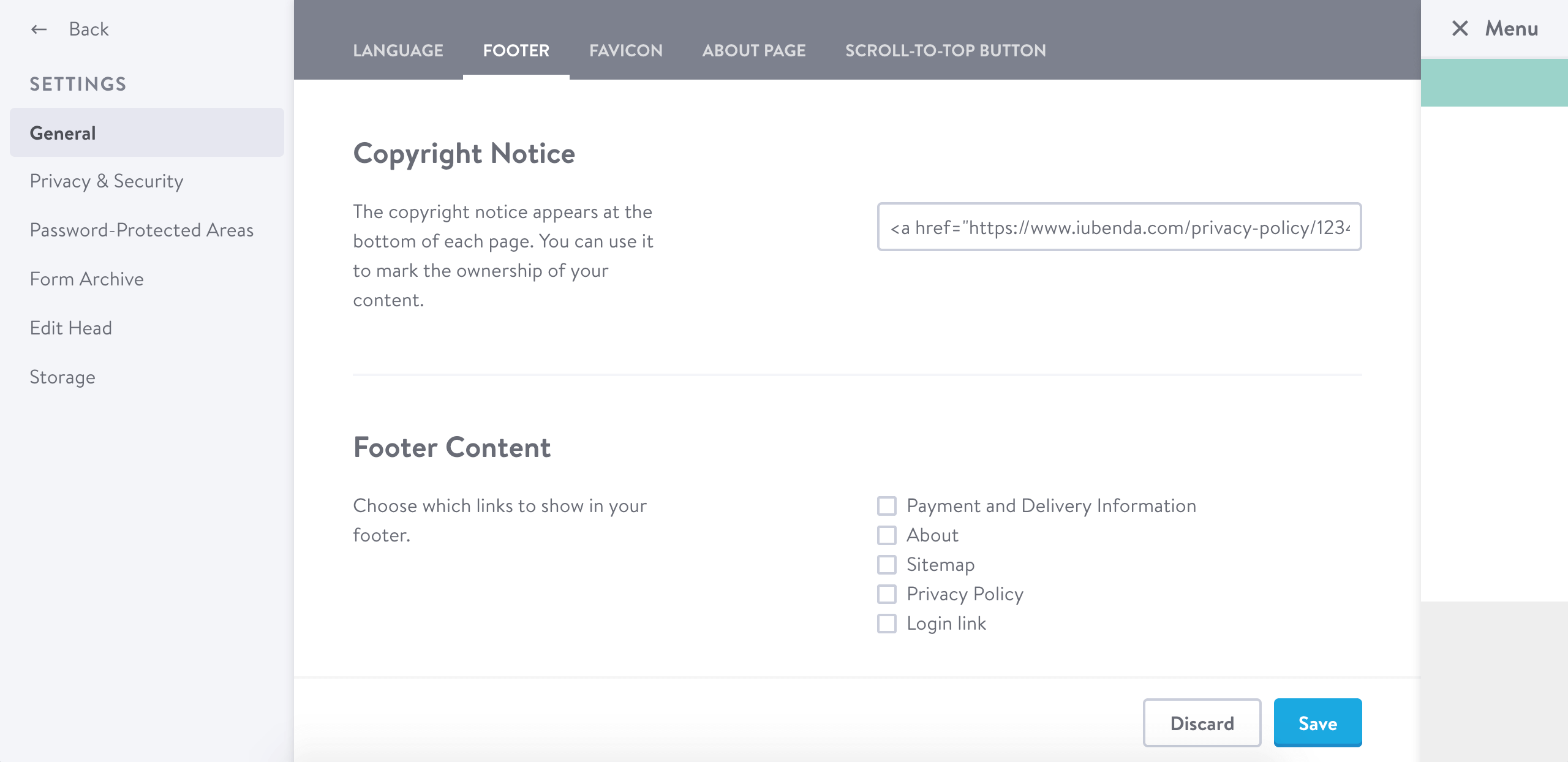This screenshot has width=1568, height=762.
Task: Save the footer settings
Action: pyautogui.click(x=1317, y=723)
